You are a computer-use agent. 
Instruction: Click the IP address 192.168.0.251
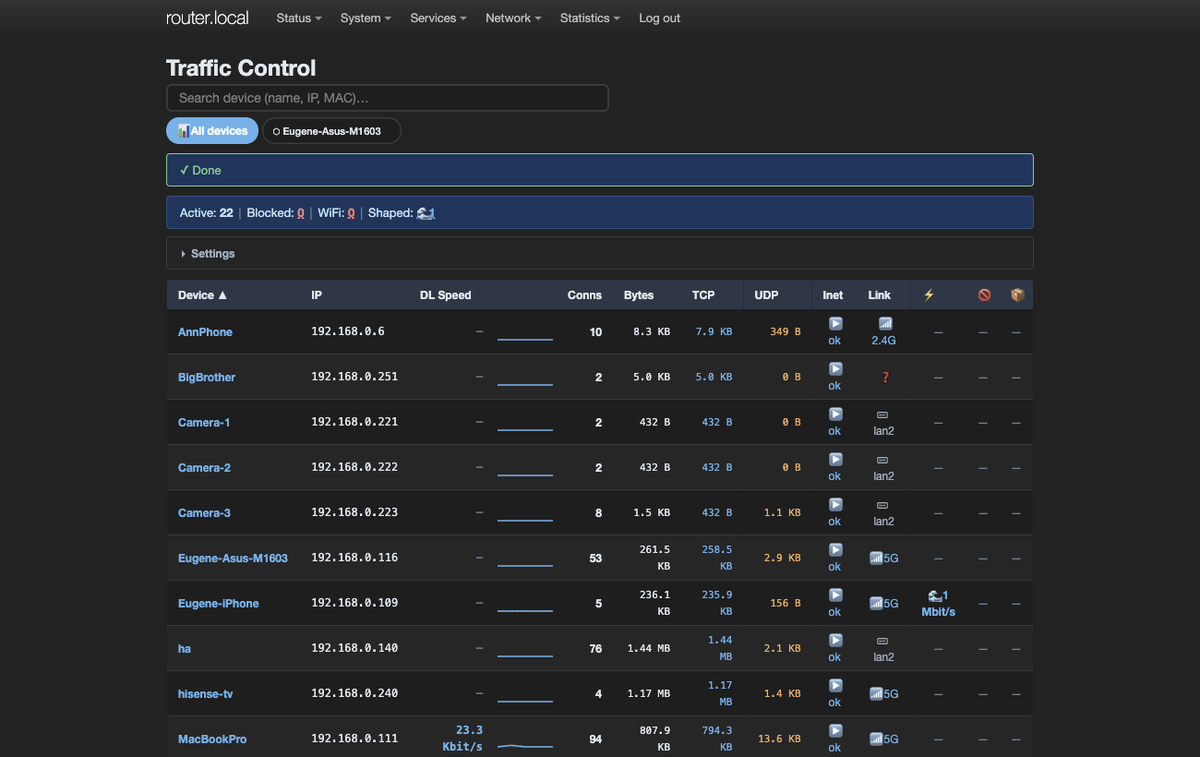[x=354, y=377]
